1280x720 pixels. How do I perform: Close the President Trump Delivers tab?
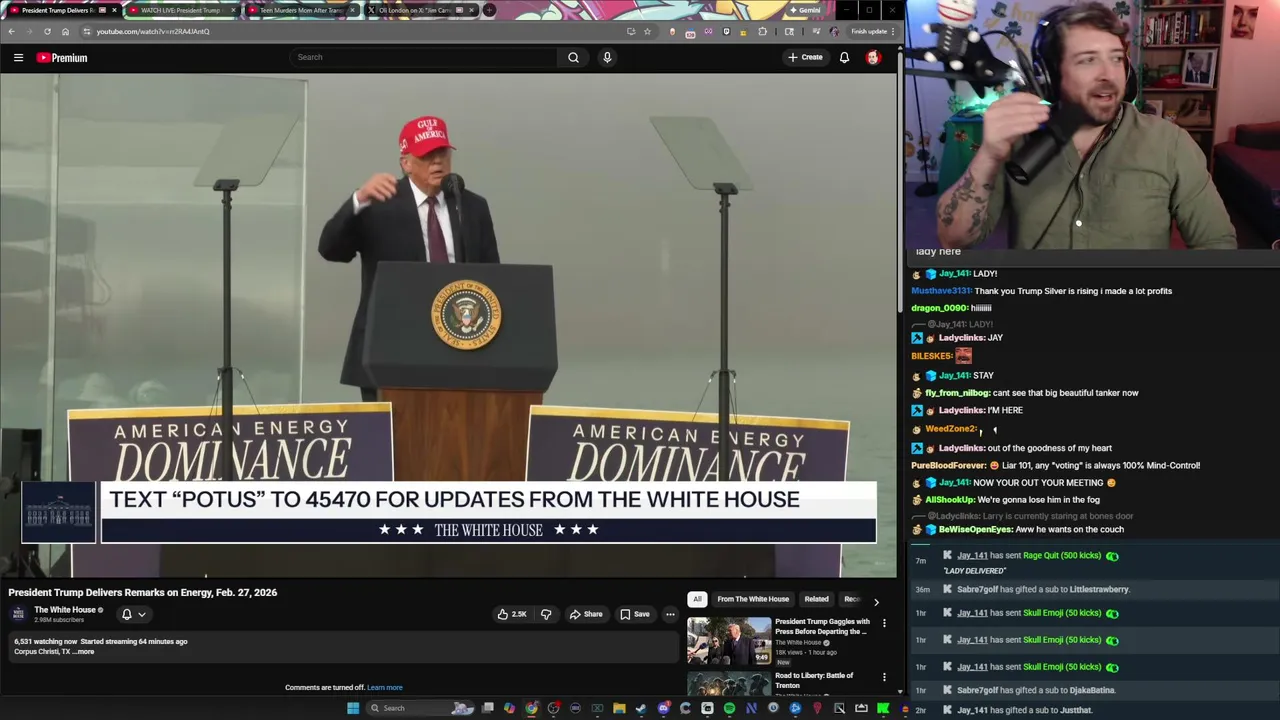click(114, 10)
